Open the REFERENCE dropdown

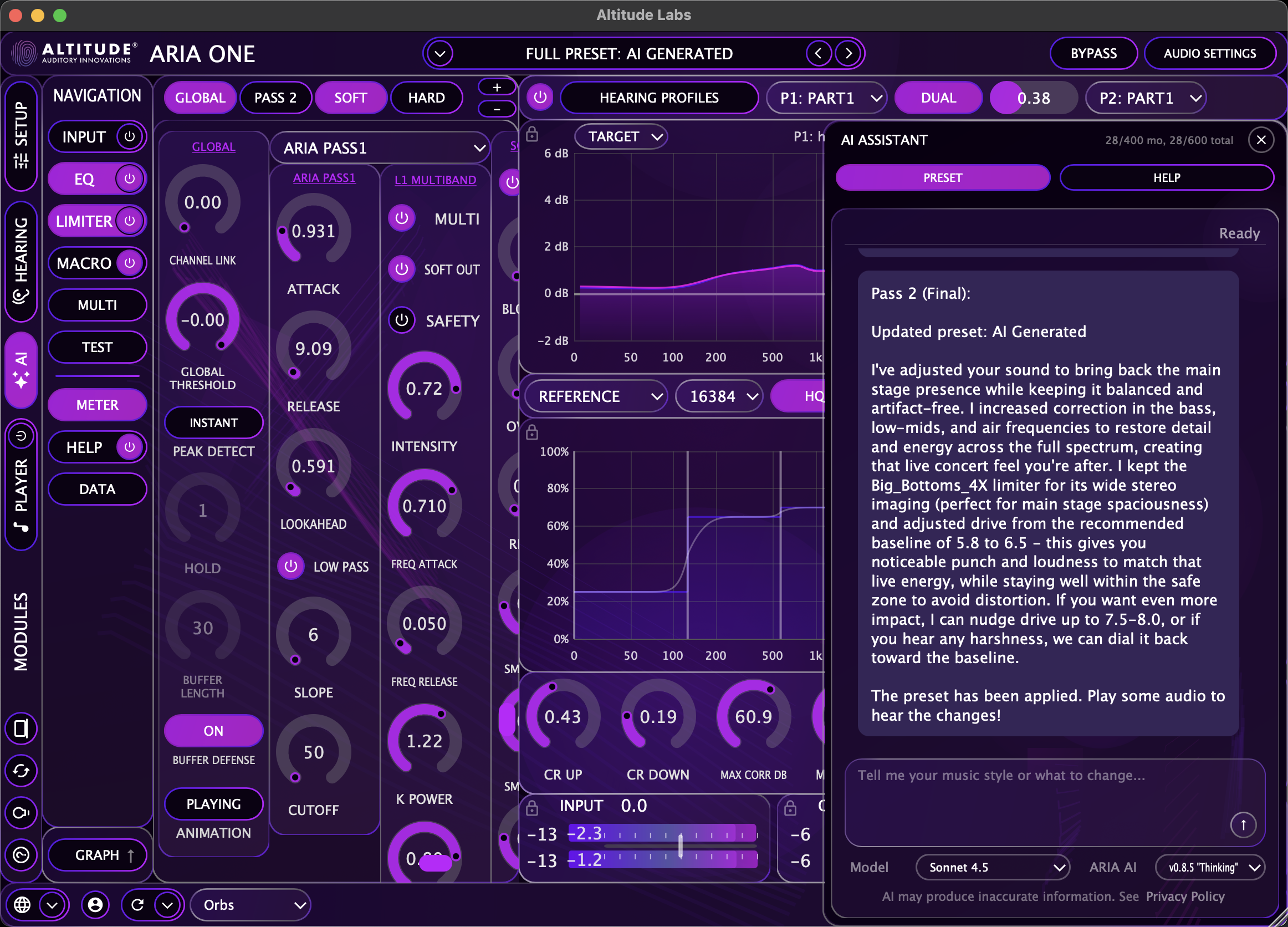[x=595, y=396]
